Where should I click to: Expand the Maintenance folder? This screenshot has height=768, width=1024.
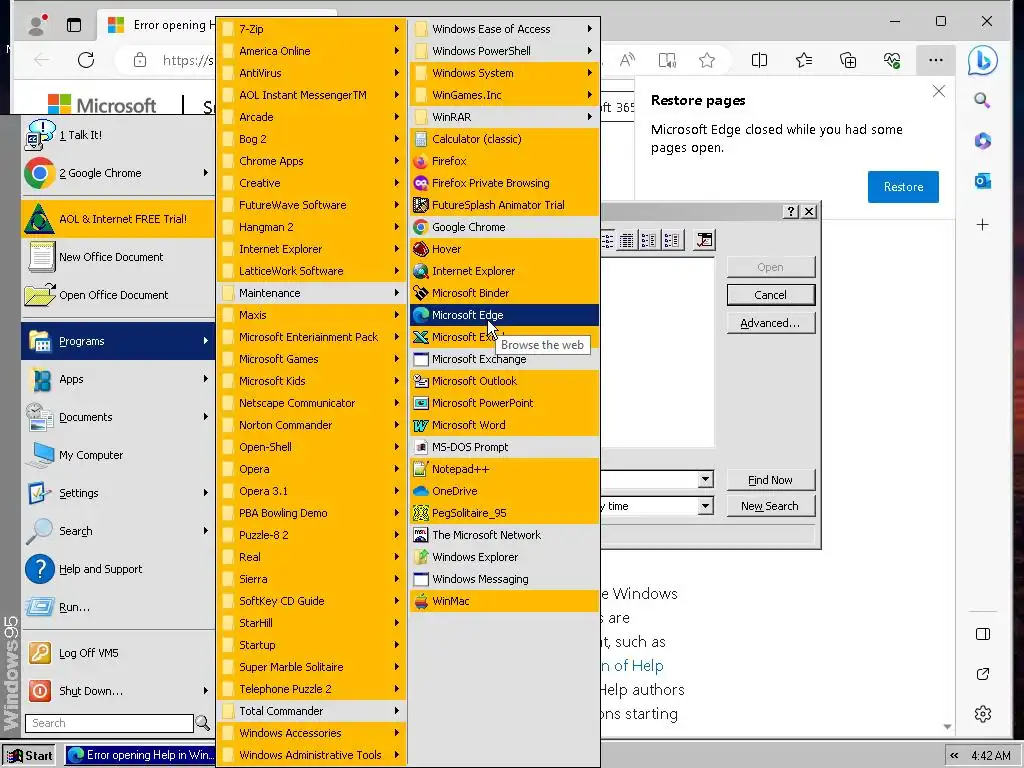click(312, 293)
